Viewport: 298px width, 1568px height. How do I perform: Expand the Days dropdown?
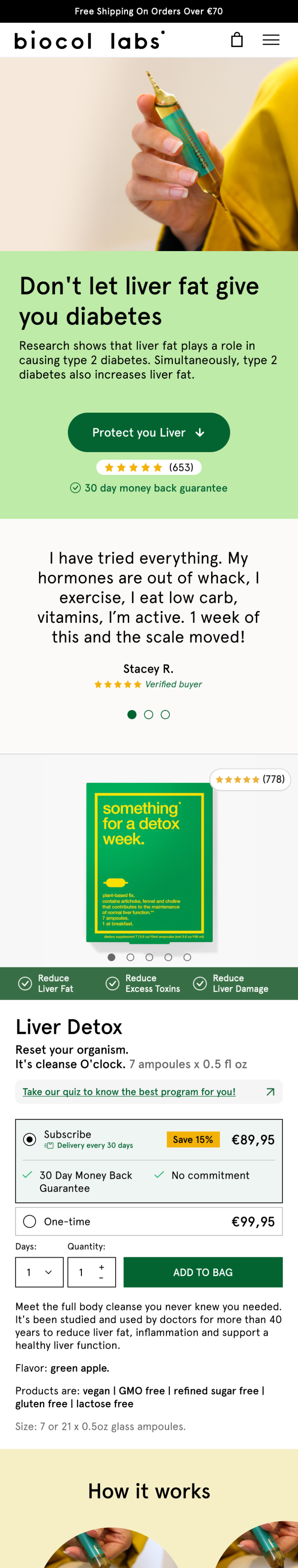click(39, 1272)
